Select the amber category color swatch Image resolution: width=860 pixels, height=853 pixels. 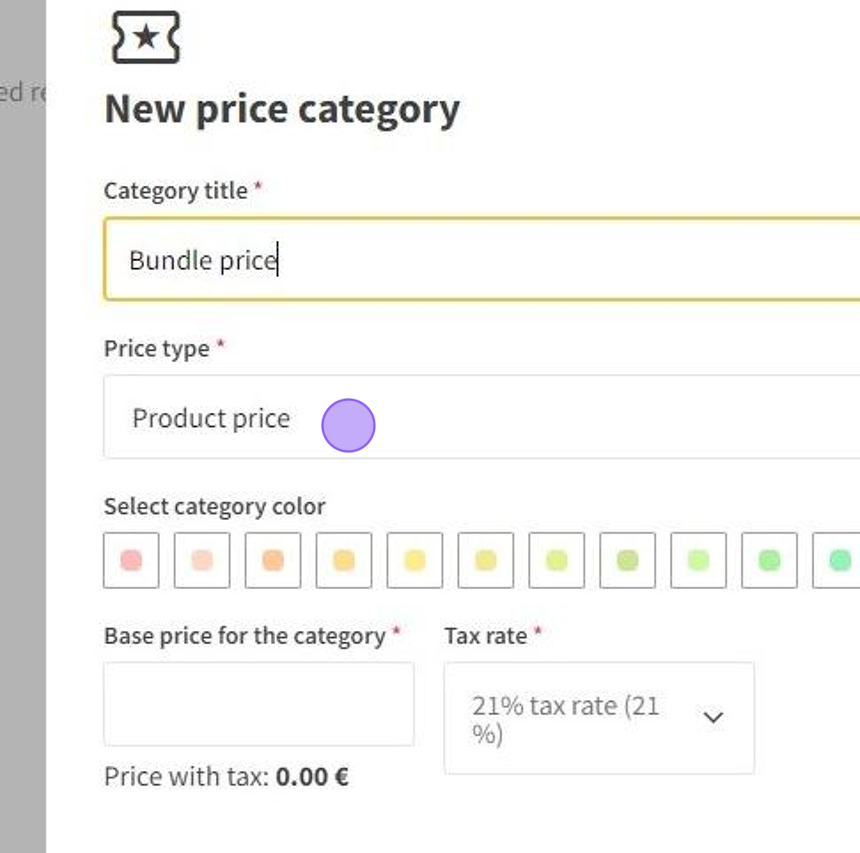point(344,560)
